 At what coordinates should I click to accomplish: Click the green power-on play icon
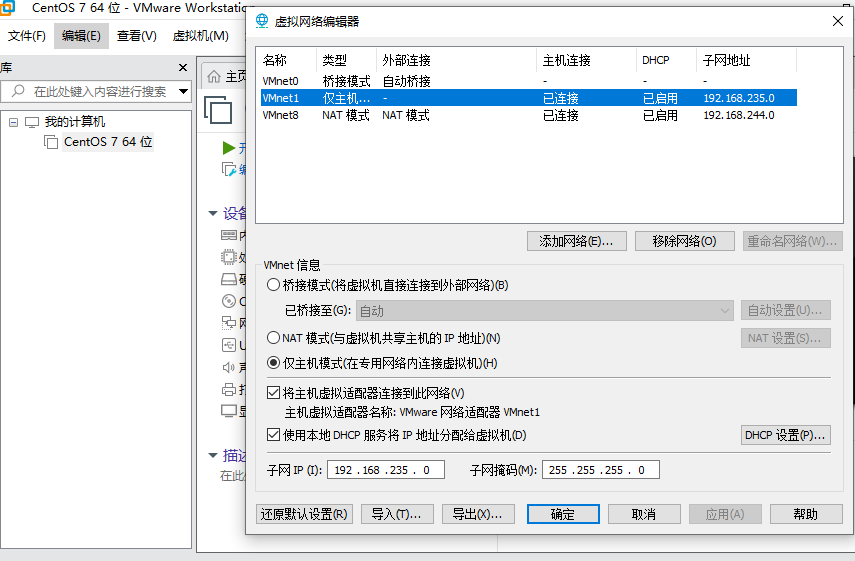pos(229,148)
